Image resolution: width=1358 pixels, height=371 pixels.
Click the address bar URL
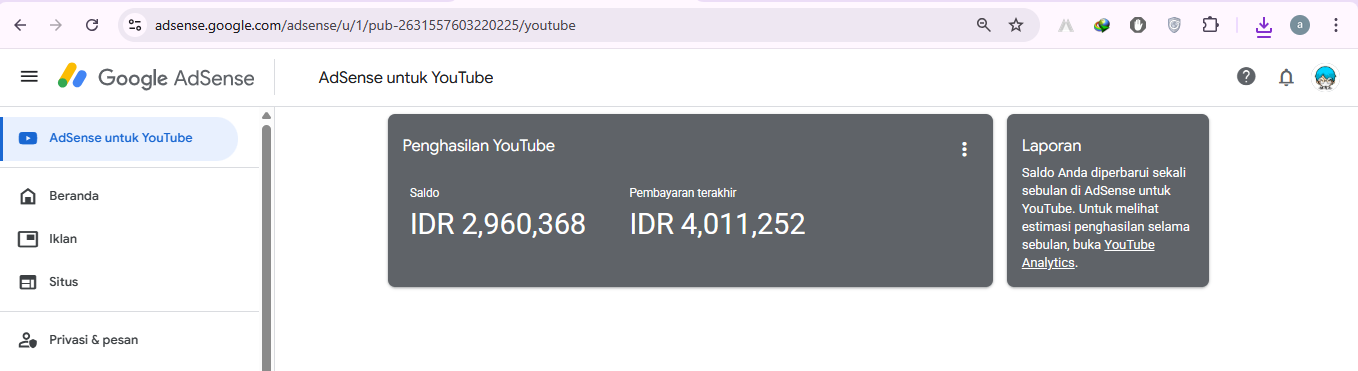[365, 25]
